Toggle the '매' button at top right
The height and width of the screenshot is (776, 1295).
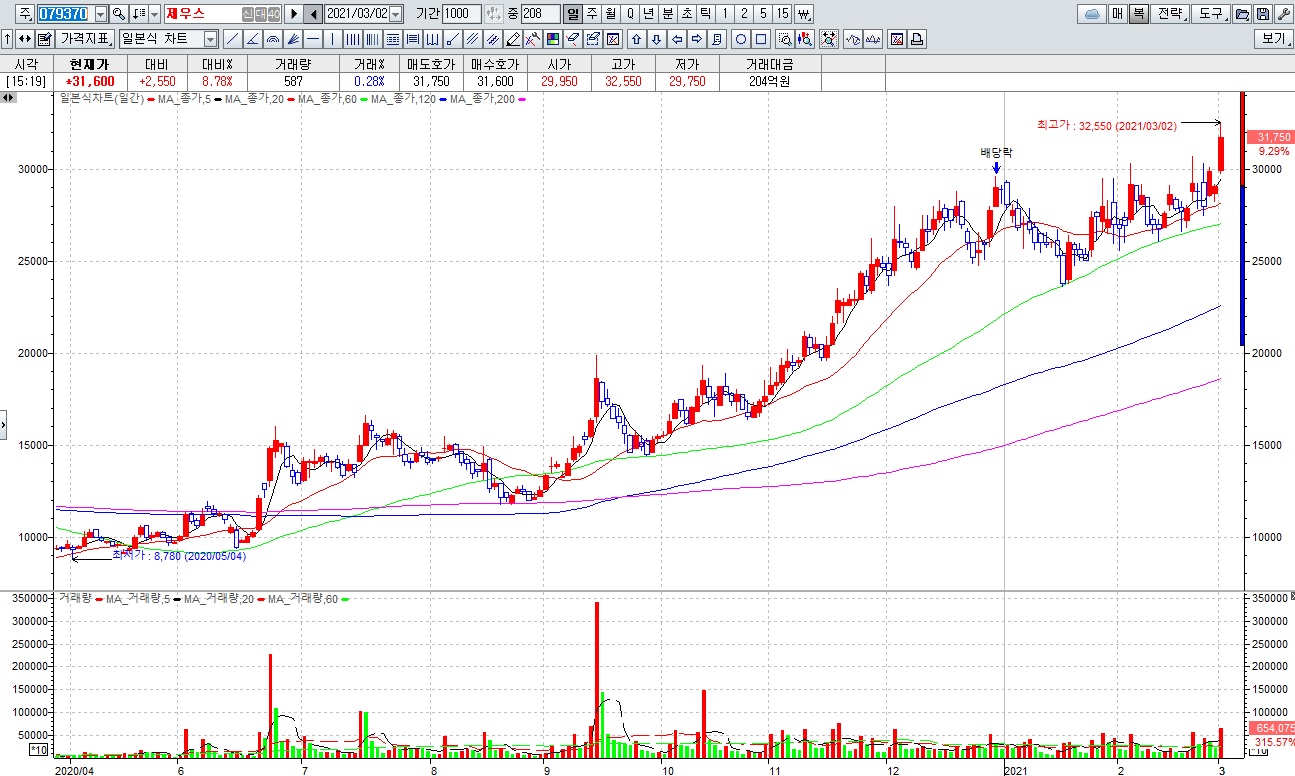click(1117, 14)
